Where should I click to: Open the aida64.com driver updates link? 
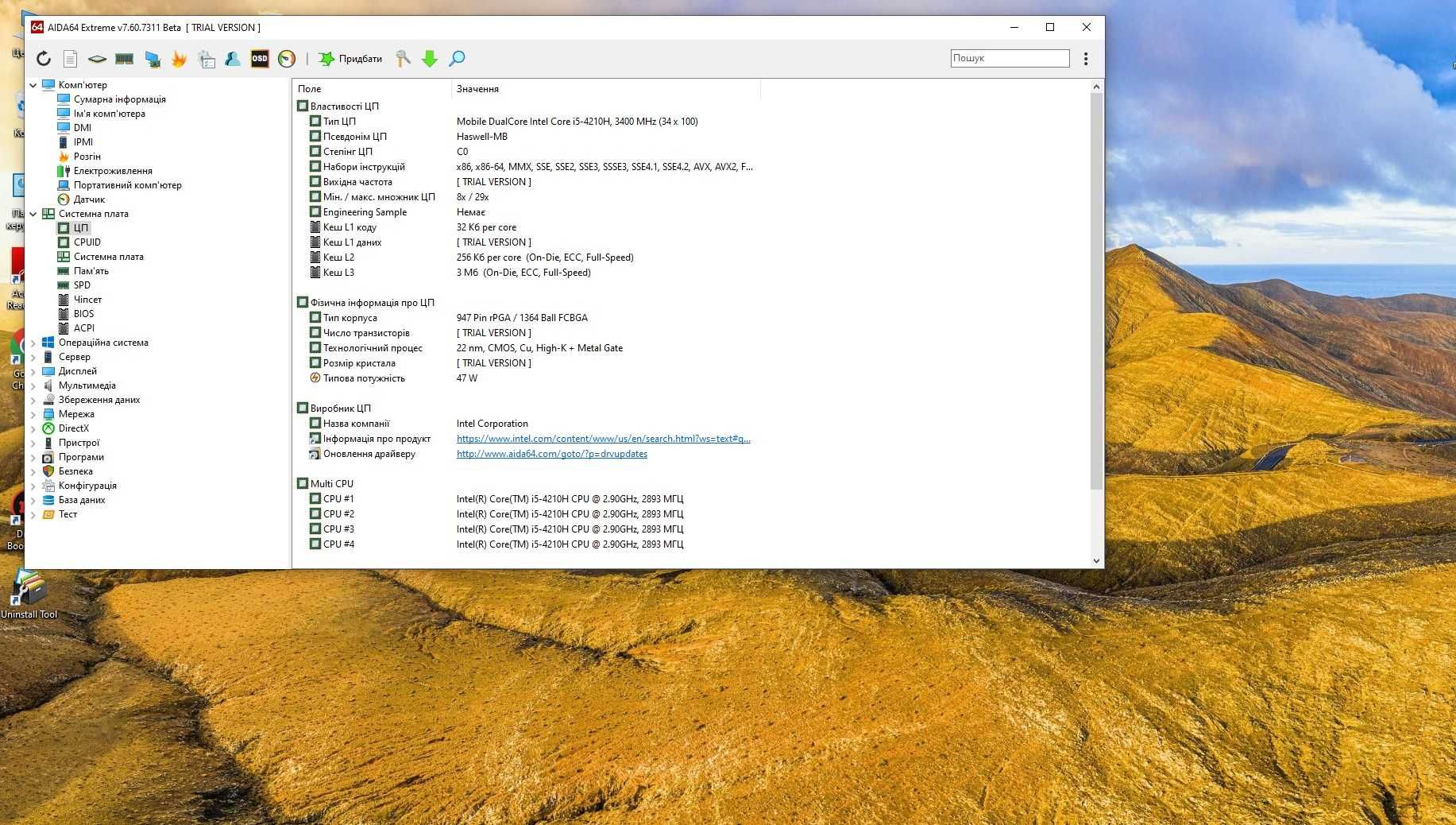[x=551, y=454]
